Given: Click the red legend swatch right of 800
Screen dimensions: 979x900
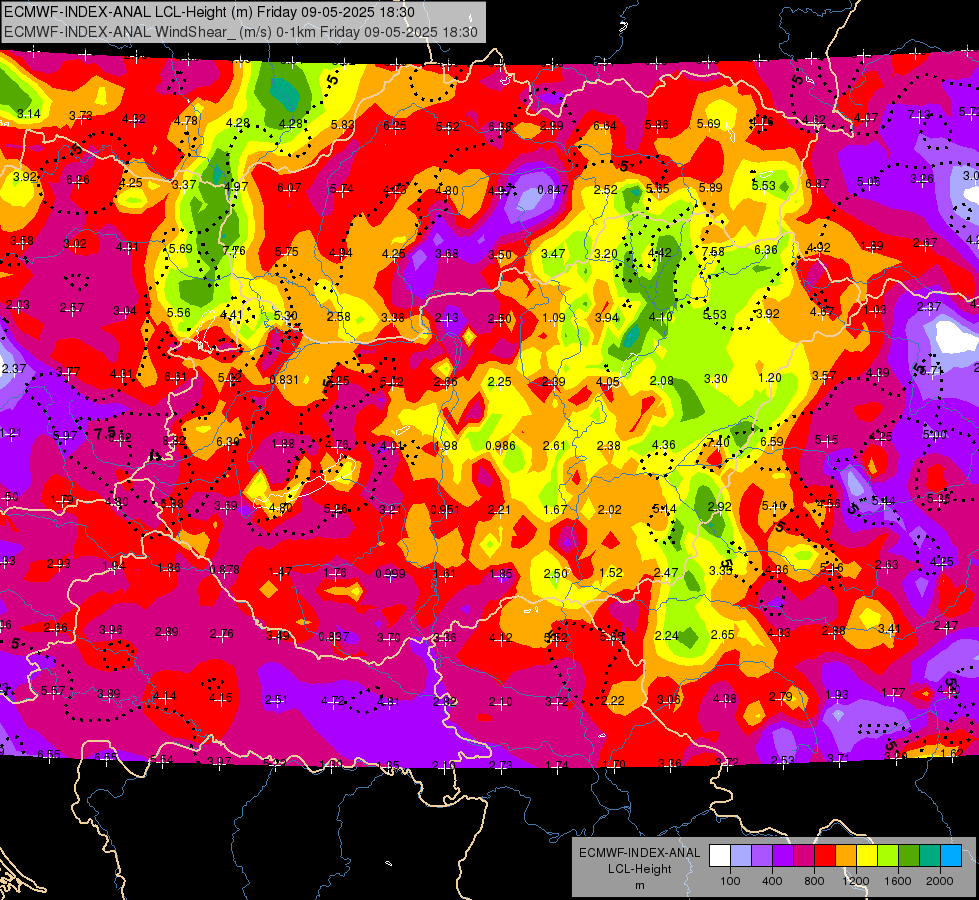Looking at the screenshot, I should point(825,856).
